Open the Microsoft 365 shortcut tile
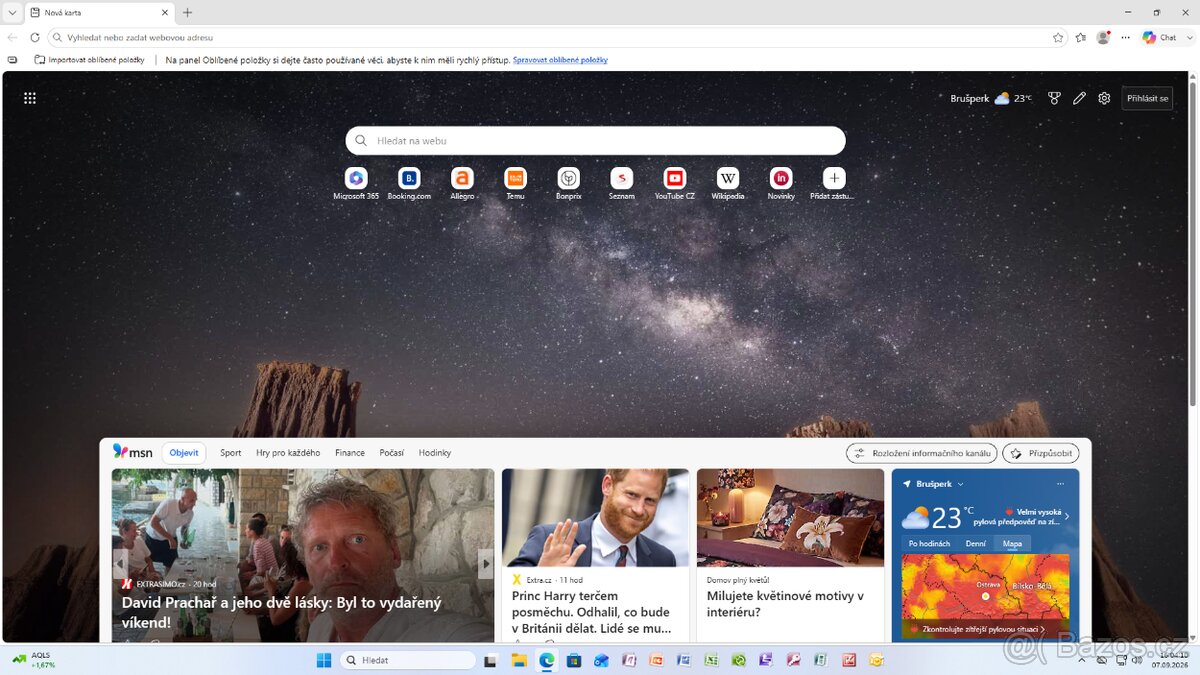This screenshot has height=675, width=1200. [x=356, y=183]
